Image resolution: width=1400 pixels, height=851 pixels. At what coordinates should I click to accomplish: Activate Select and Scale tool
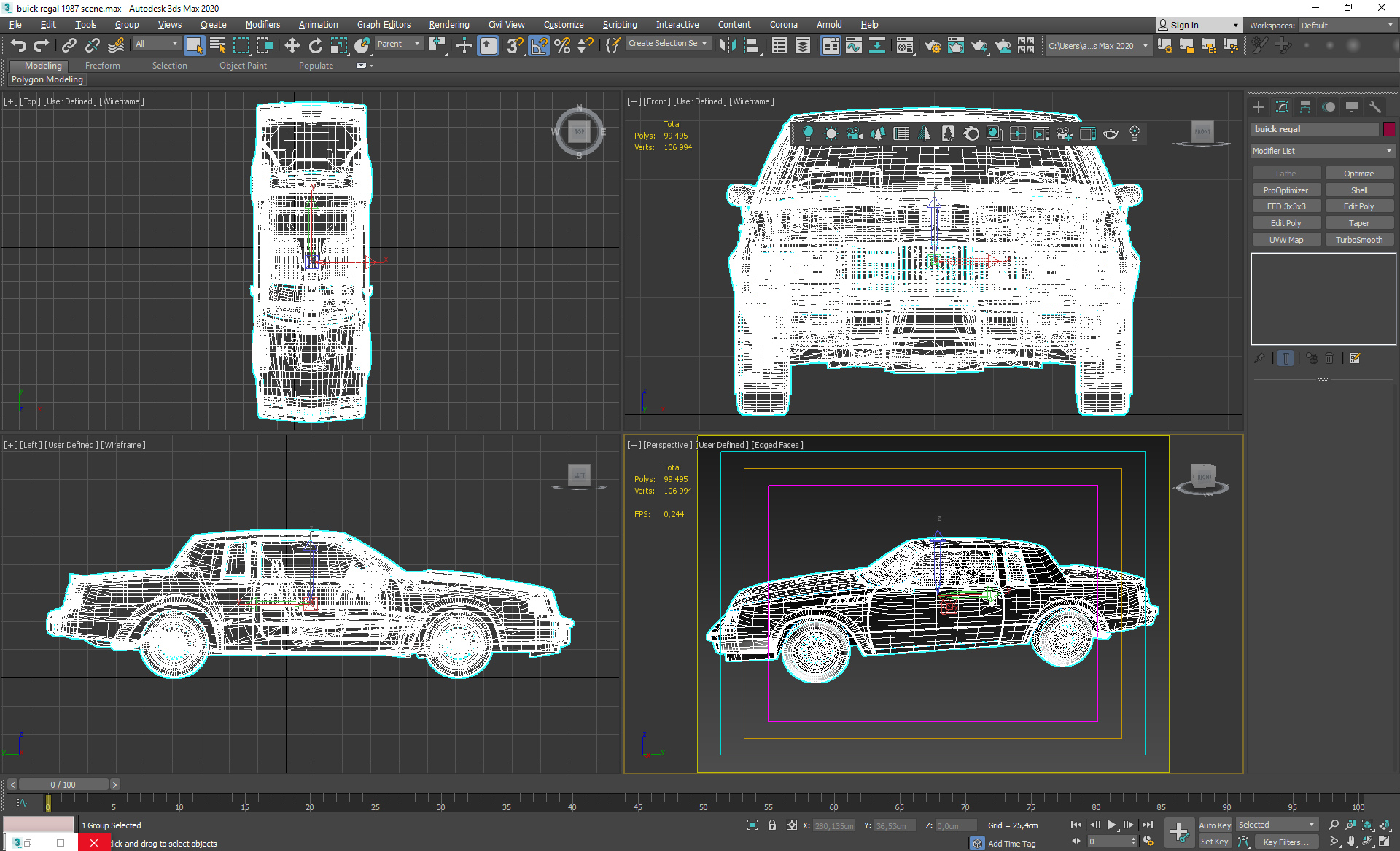click(x=338, y=46)
